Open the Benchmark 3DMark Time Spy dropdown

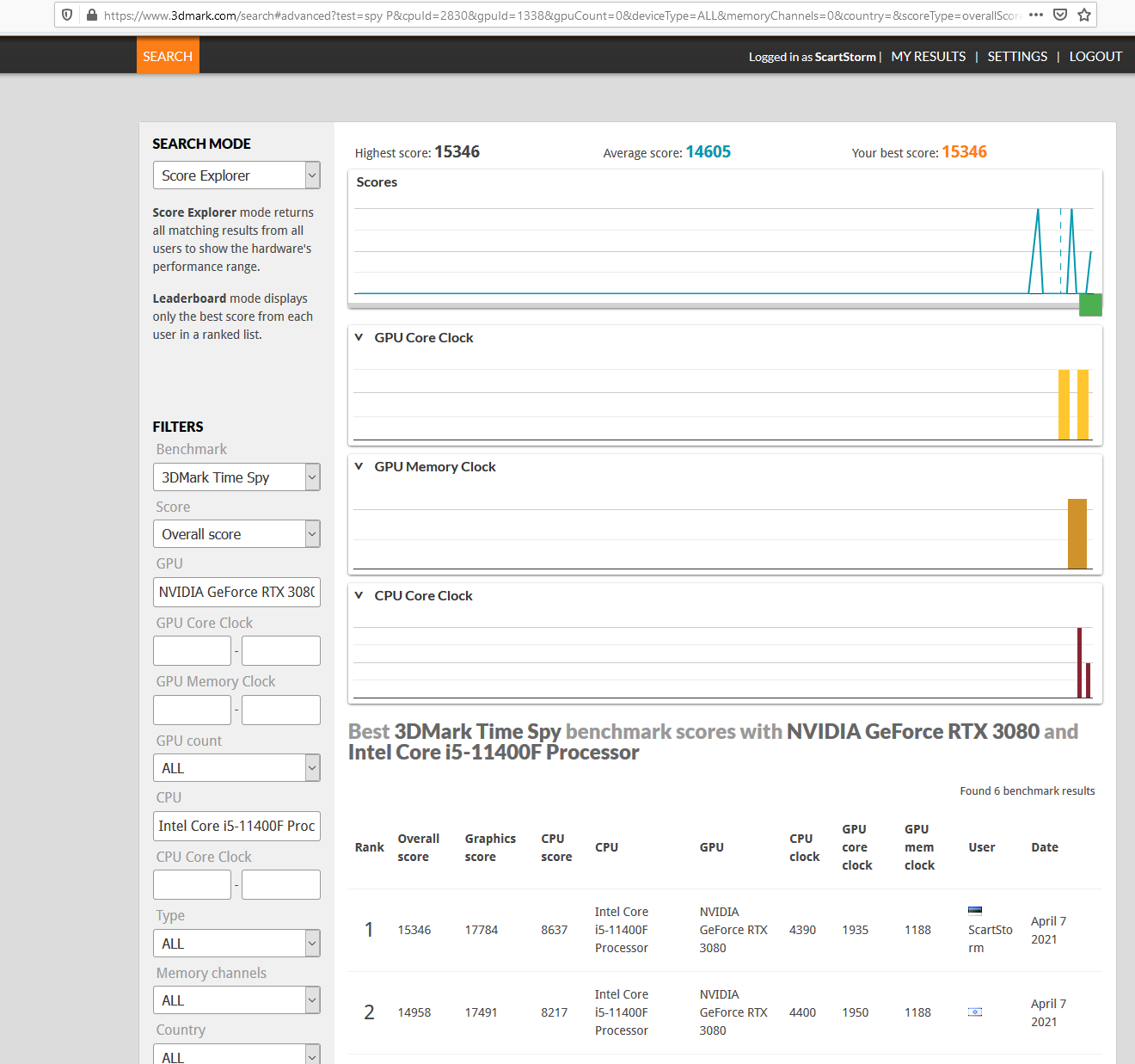coord(236,477)
